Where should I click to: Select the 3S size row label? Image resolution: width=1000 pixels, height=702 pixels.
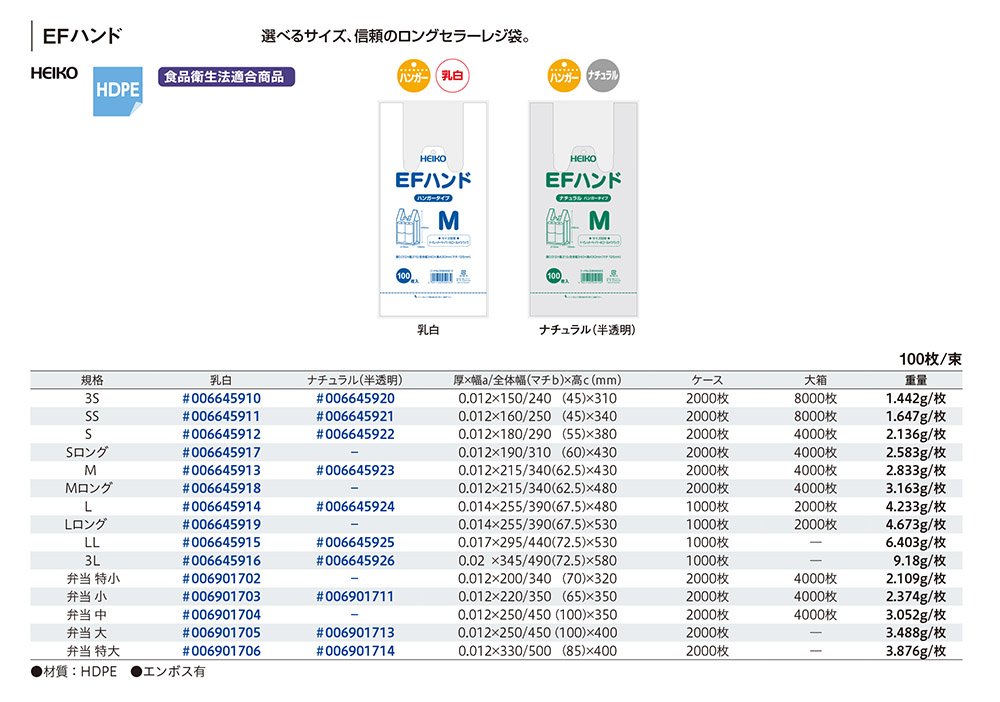tap(92, 399)
